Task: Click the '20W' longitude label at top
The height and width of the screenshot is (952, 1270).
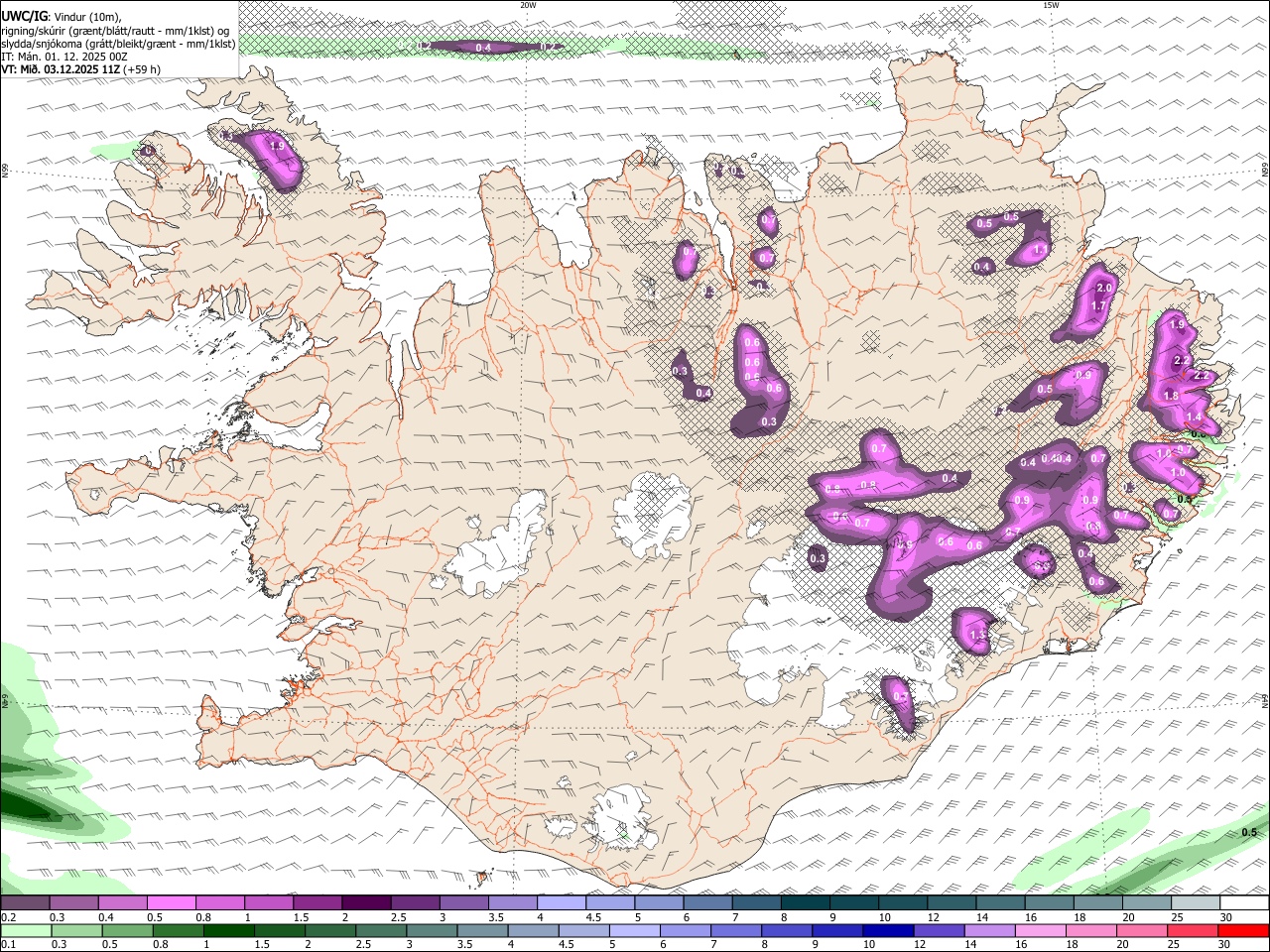Action: (x=528, y=5)
